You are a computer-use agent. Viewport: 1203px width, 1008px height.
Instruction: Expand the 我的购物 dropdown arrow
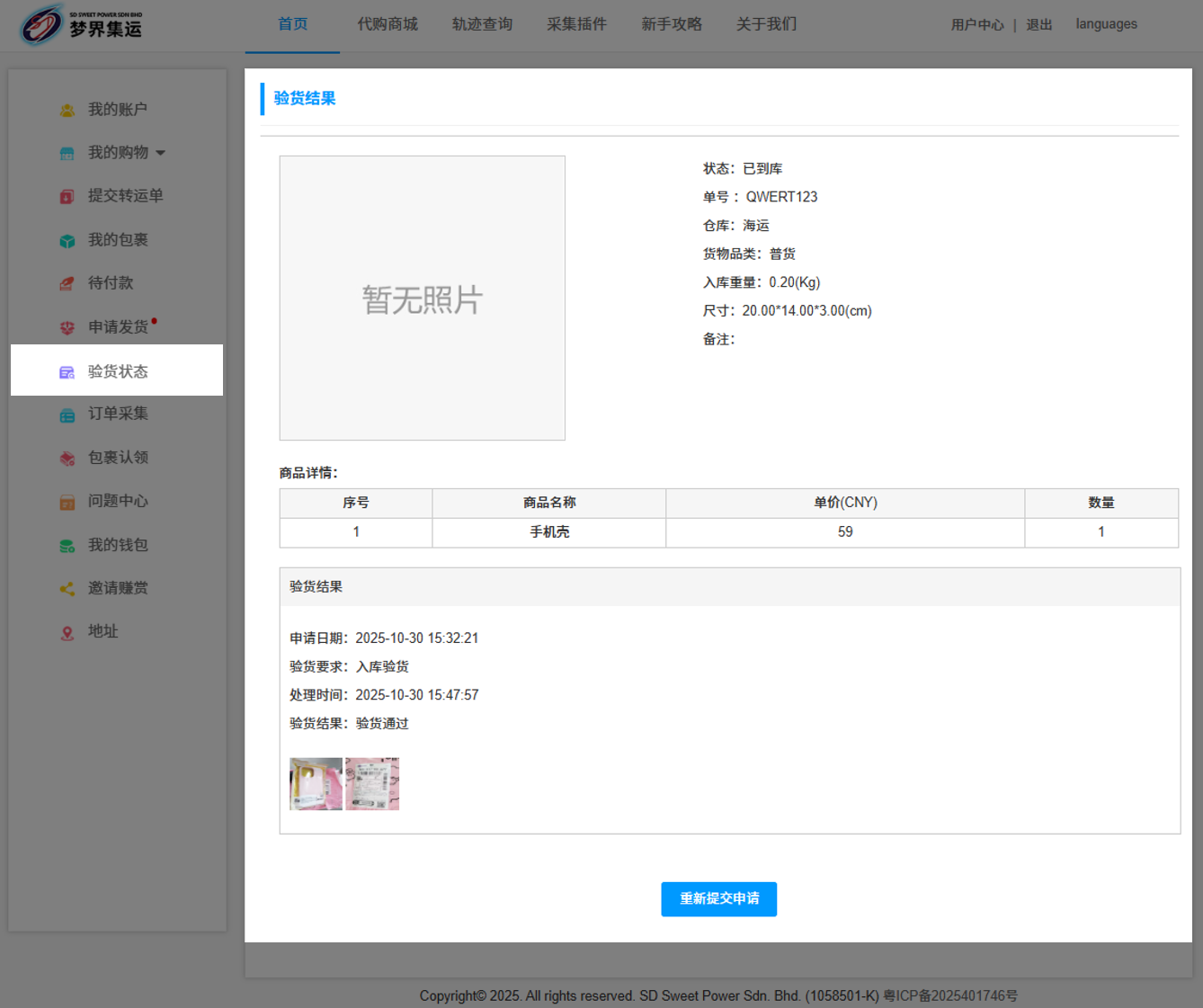[x=161, y=153]
